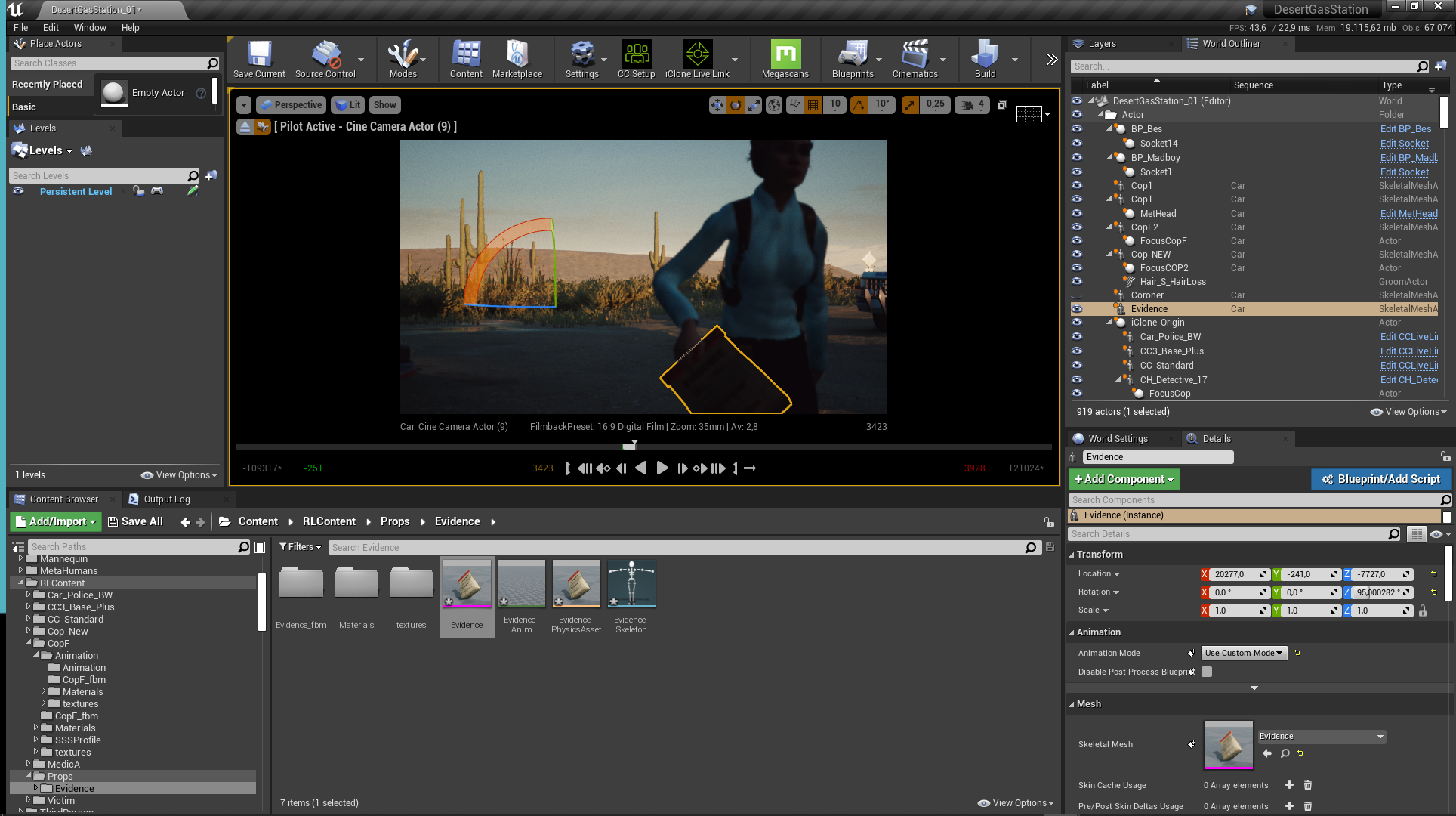The width and height of the screenshot is (1456, 816).
Task: Select Evidence_PhysicsAsset thumbnail
Action: point(576,584)
